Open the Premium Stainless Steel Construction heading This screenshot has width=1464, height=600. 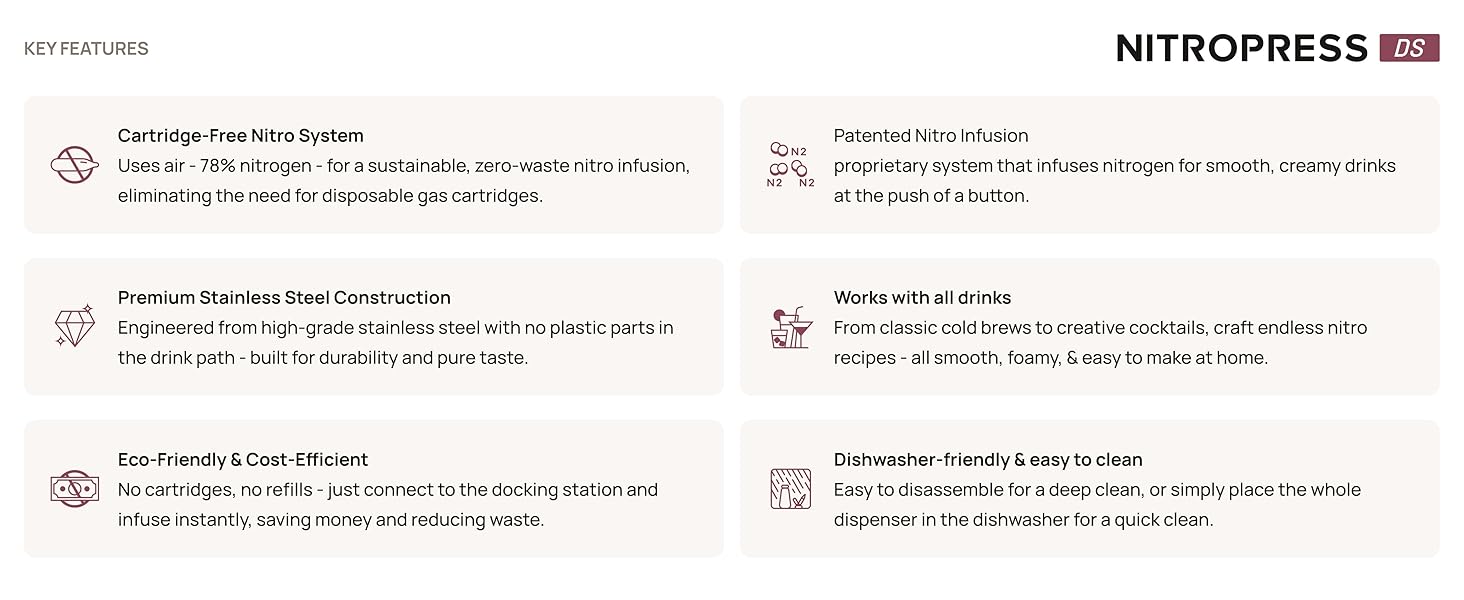(x=284, y=297)
